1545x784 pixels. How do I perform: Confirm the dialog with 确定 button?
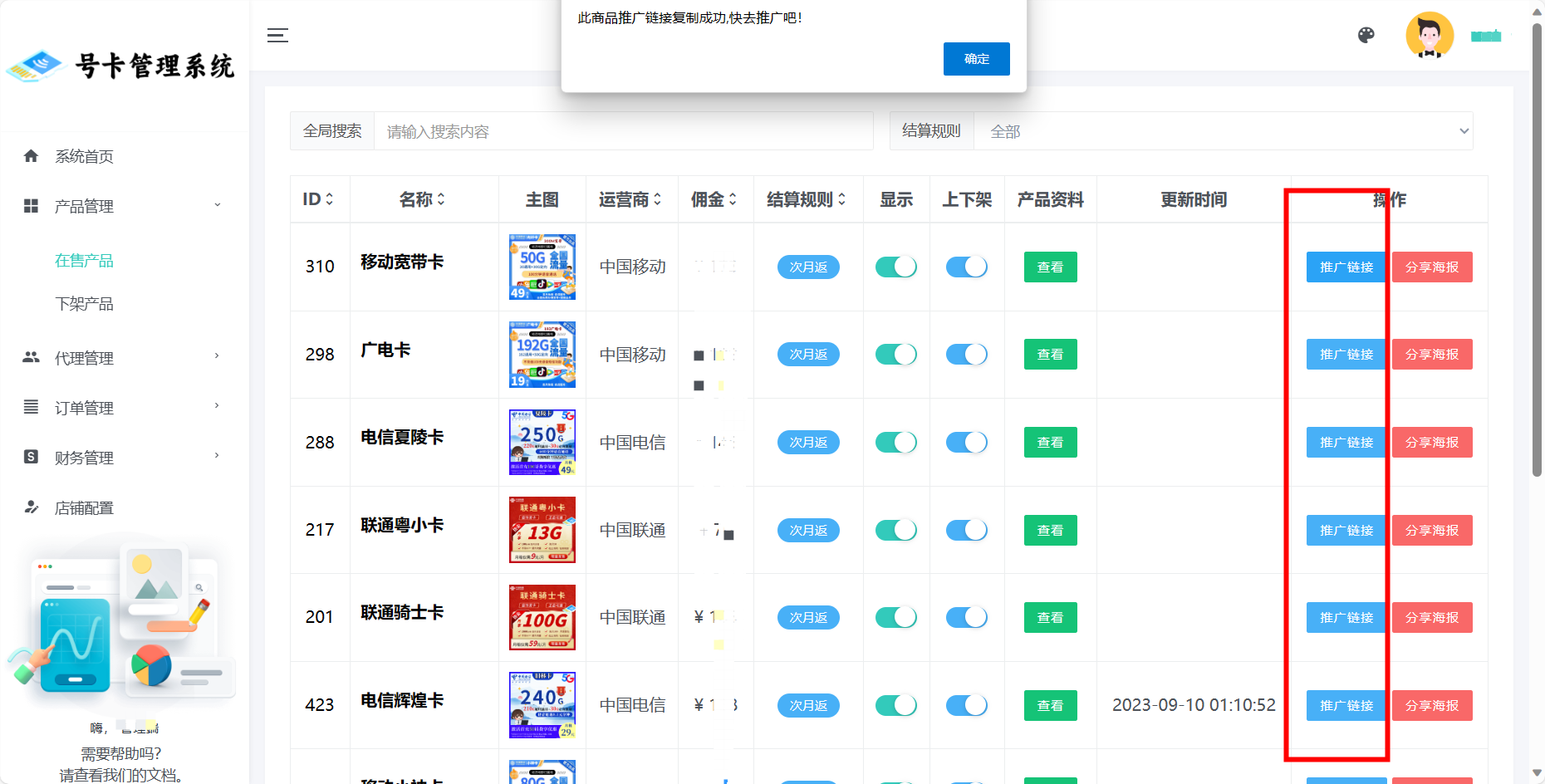977,59
